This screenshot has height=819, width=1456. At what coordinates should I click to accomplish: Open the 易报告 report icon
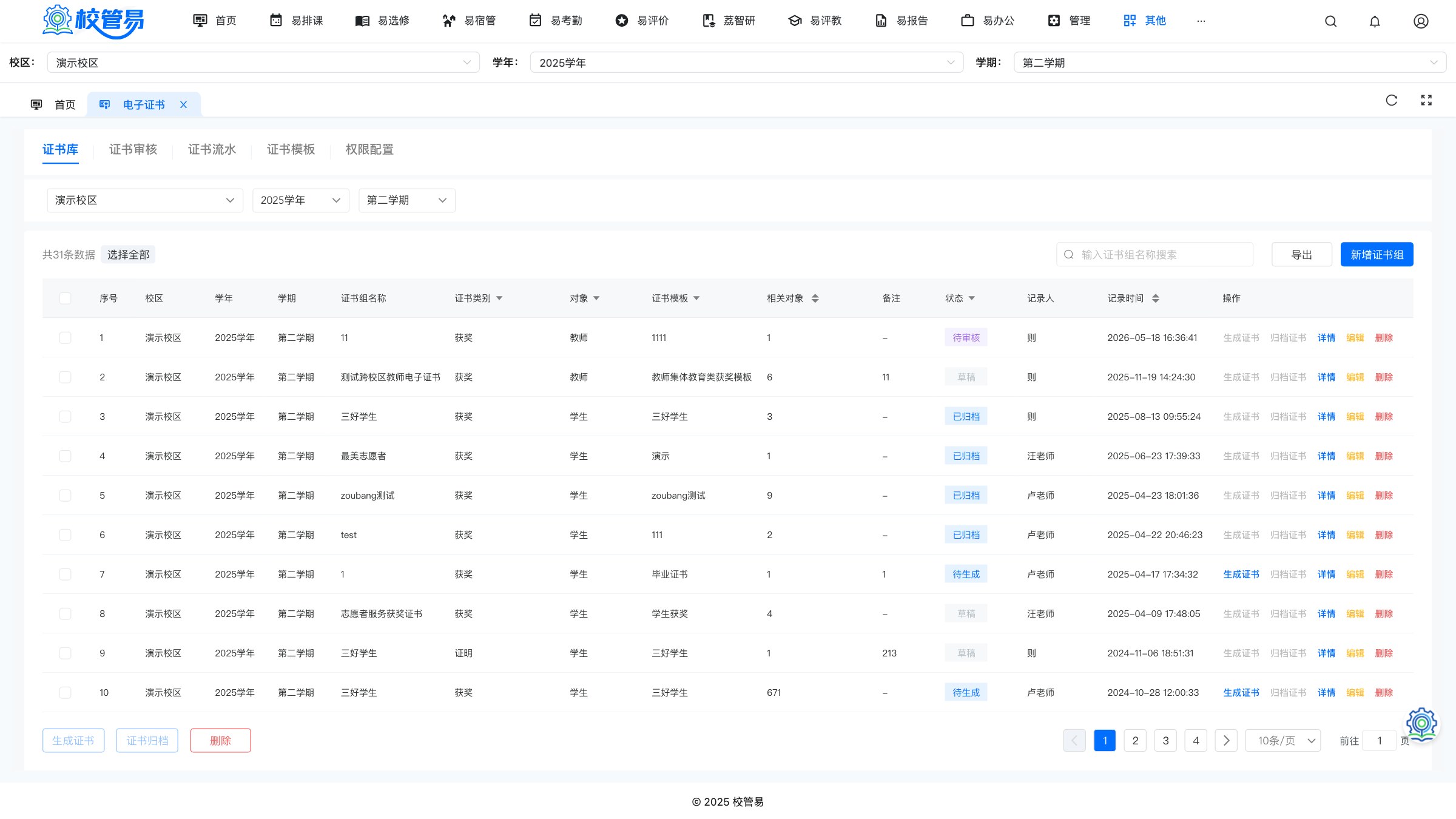coord(881,21)
